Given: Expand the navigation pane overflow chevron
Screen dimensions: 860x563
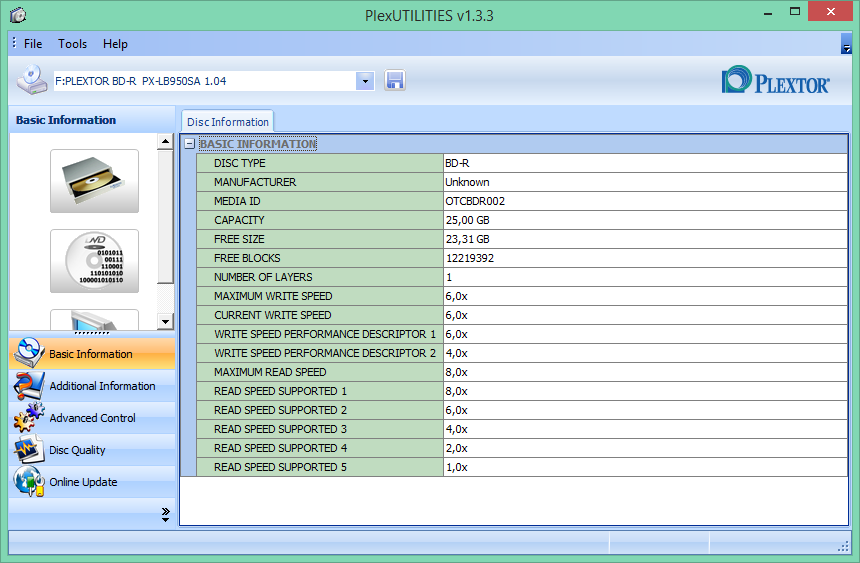Looking at the screenshot, I should (x=166, y=514).
